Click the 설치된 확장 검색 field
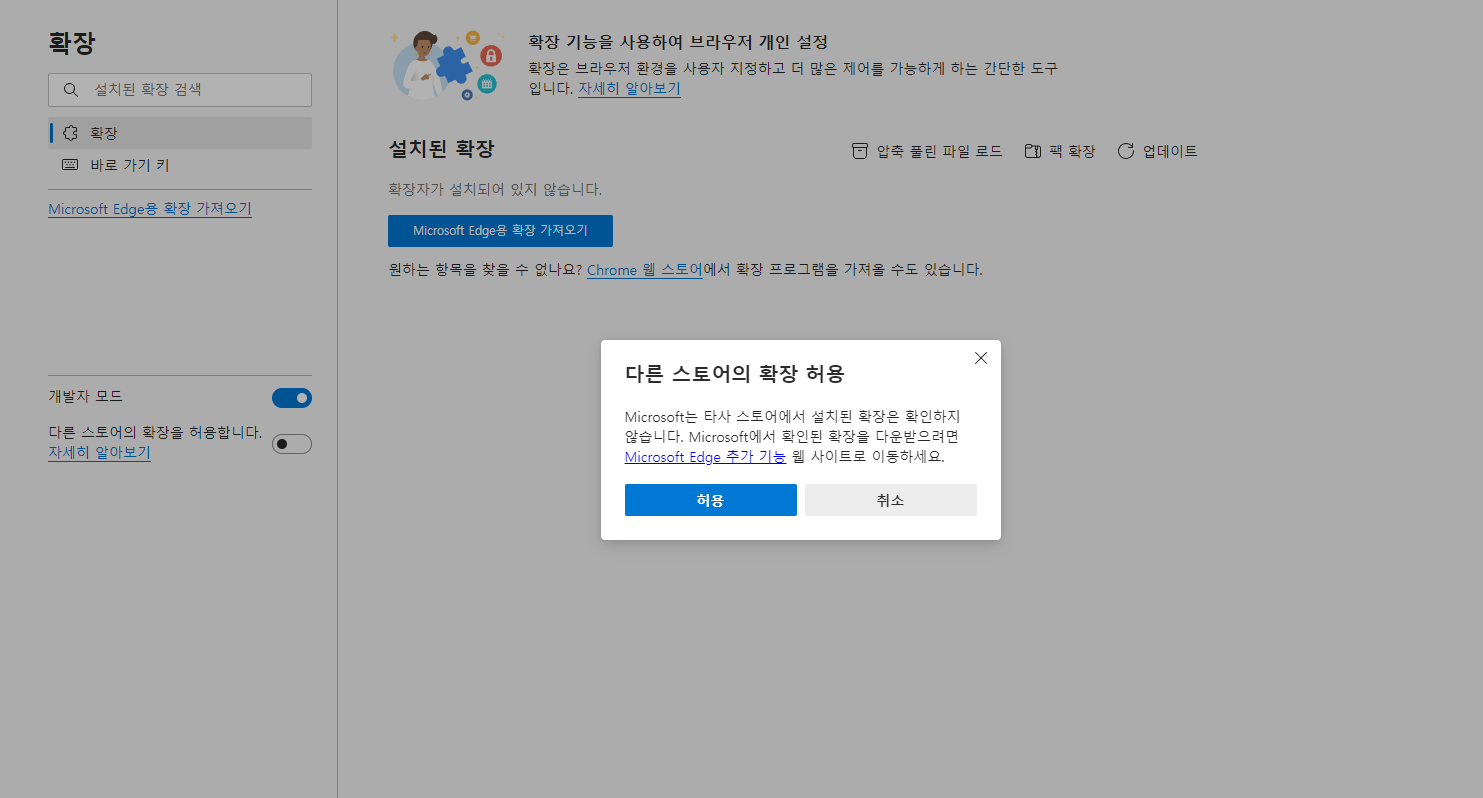Viewport: 1483px width, 798px height. tap(180, 89)
